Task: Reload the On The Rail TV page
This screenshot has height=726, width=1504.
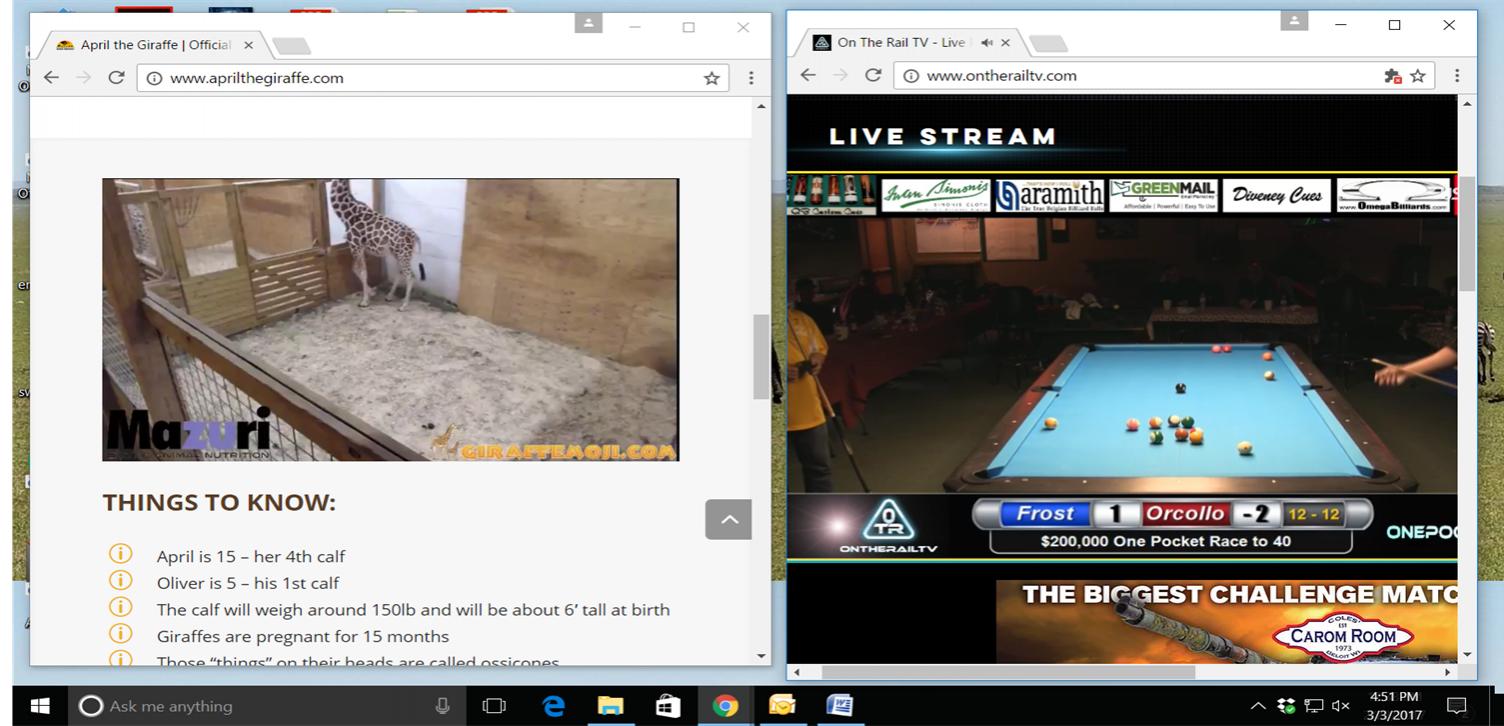Action: [x=872, y=75]
